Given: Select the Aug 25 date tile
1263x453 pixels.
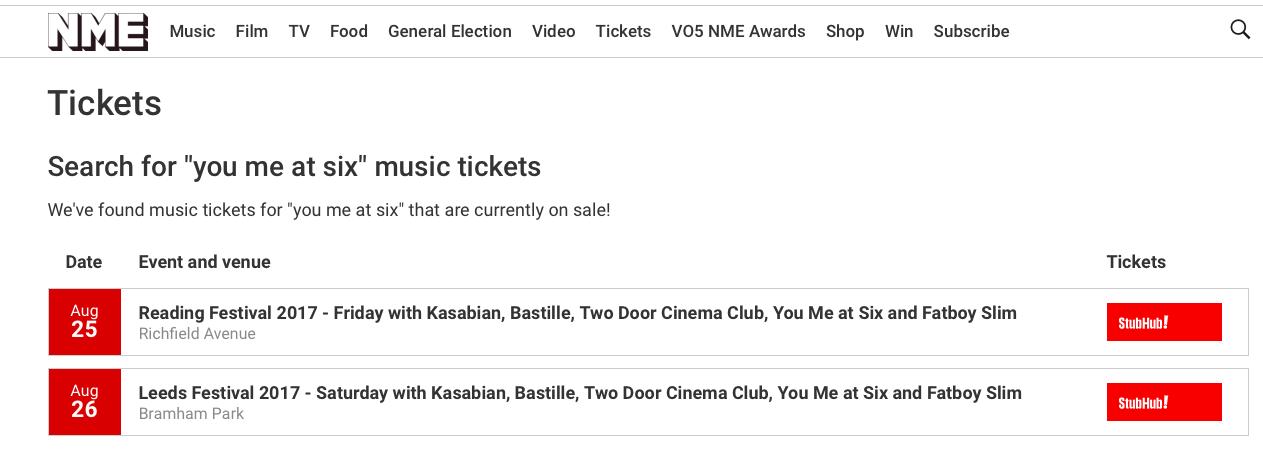Looking at the screenshot, I should coord(85,322).
